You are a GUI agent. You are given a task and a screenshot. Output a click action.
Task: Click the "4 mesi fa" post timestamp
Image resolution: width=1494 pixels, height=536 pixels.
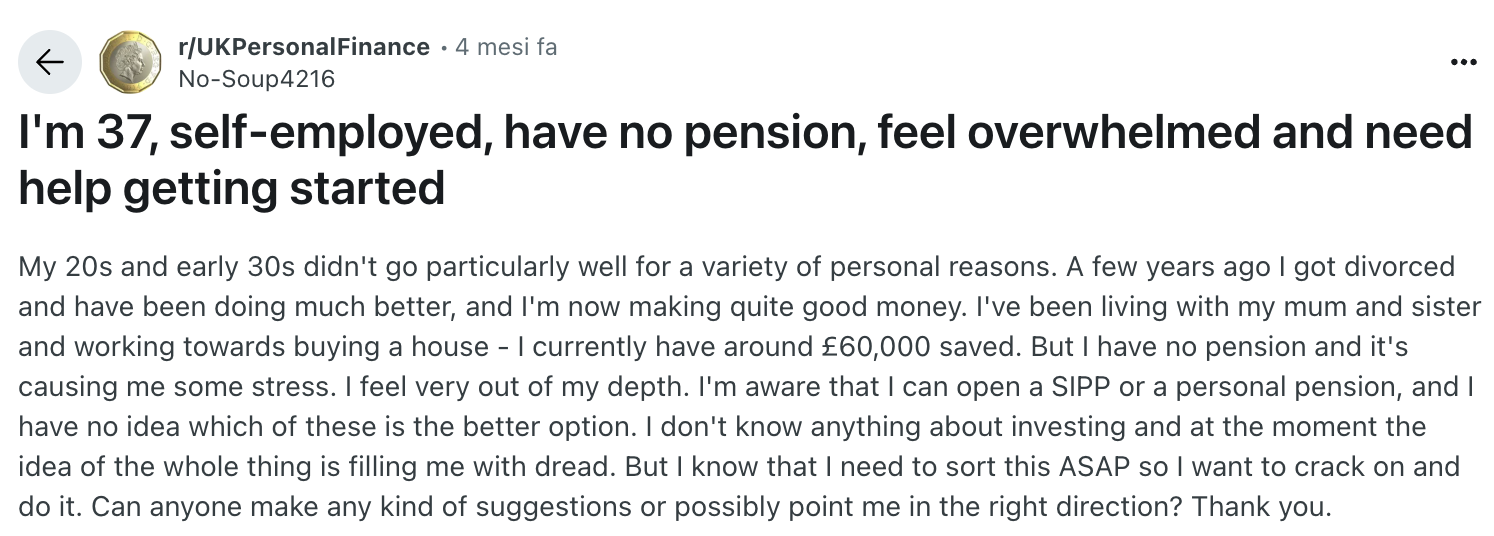coord(506,47)
